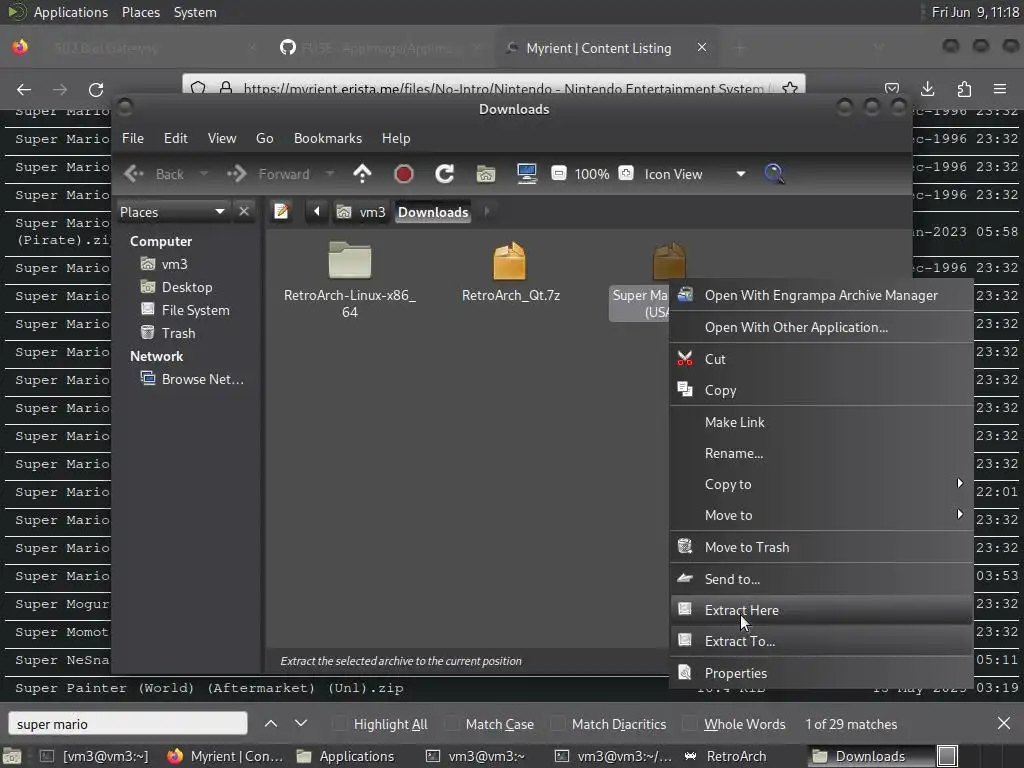Screen dimensions: 1024x768
Task: Select the RetroArch-Linux-x86_64 folder
Action: (350, 280)
